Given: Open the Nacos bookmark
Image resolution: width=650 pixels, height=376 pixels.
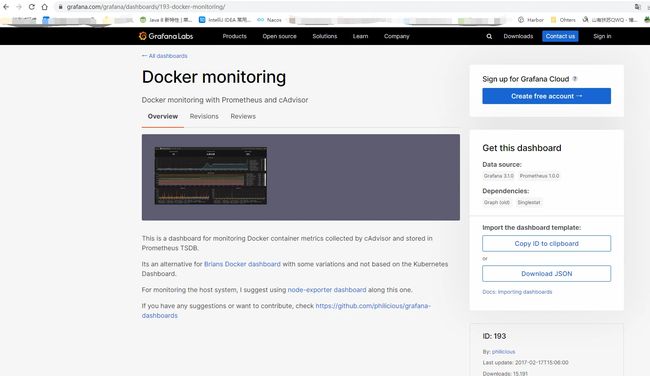Looking at the screenshot, I should (x=269, y=19).
